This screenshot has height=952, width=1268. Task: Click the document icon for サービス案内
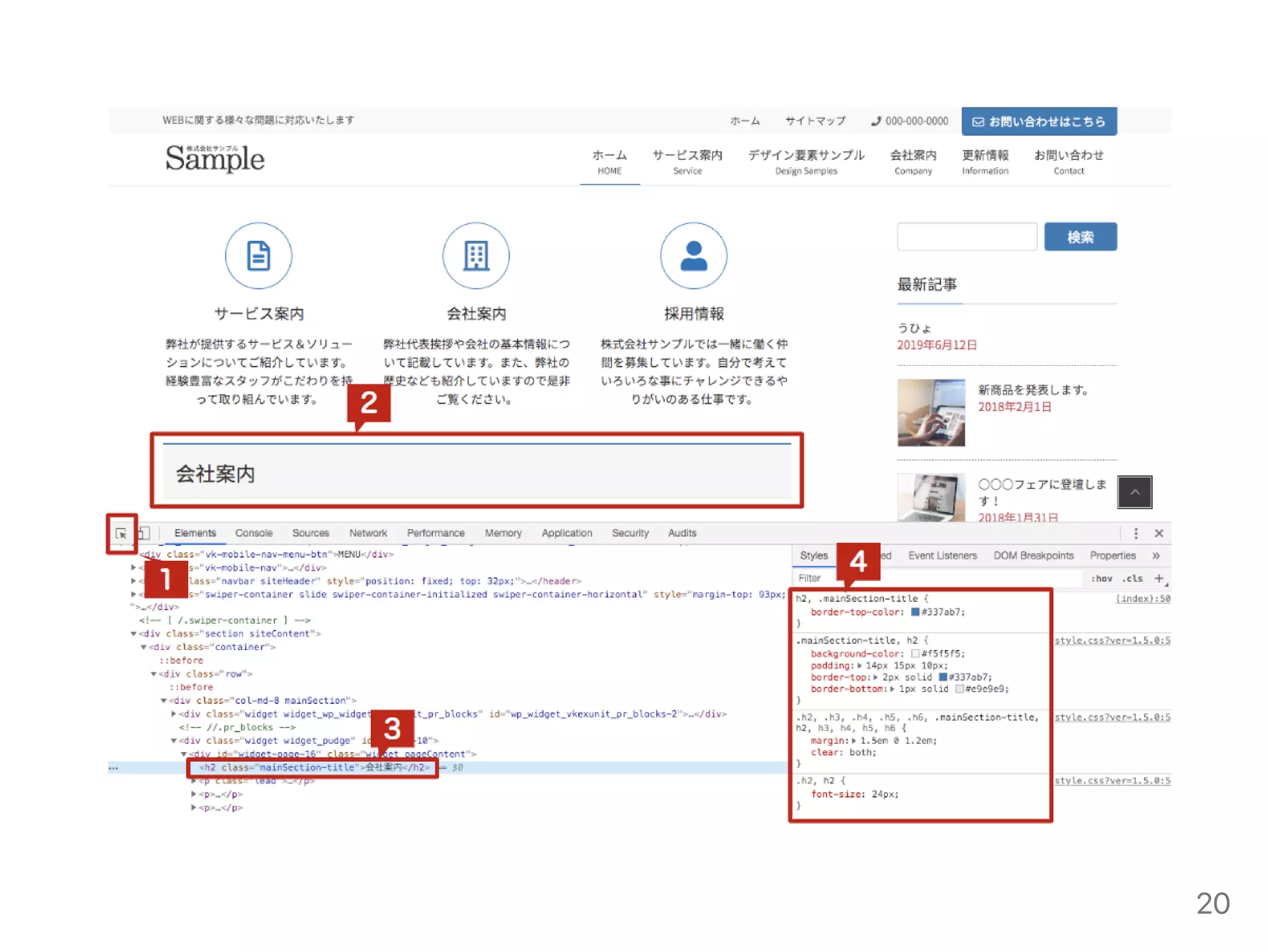pos(258,256)
